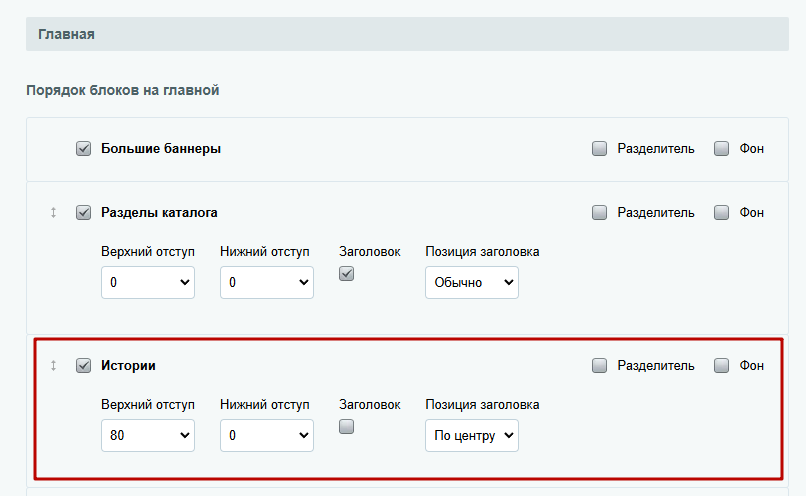Screen dimensions: 806x496
Task: Check Заголовок under Истории
Action: point(346,427)
